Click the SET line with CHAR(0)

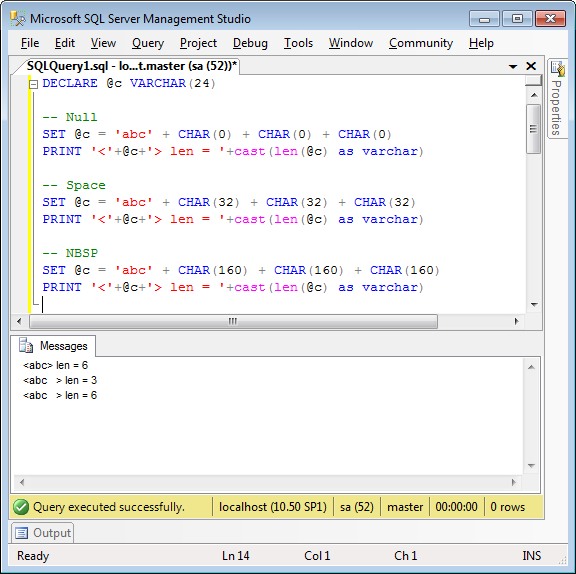[x=217, y=134]
